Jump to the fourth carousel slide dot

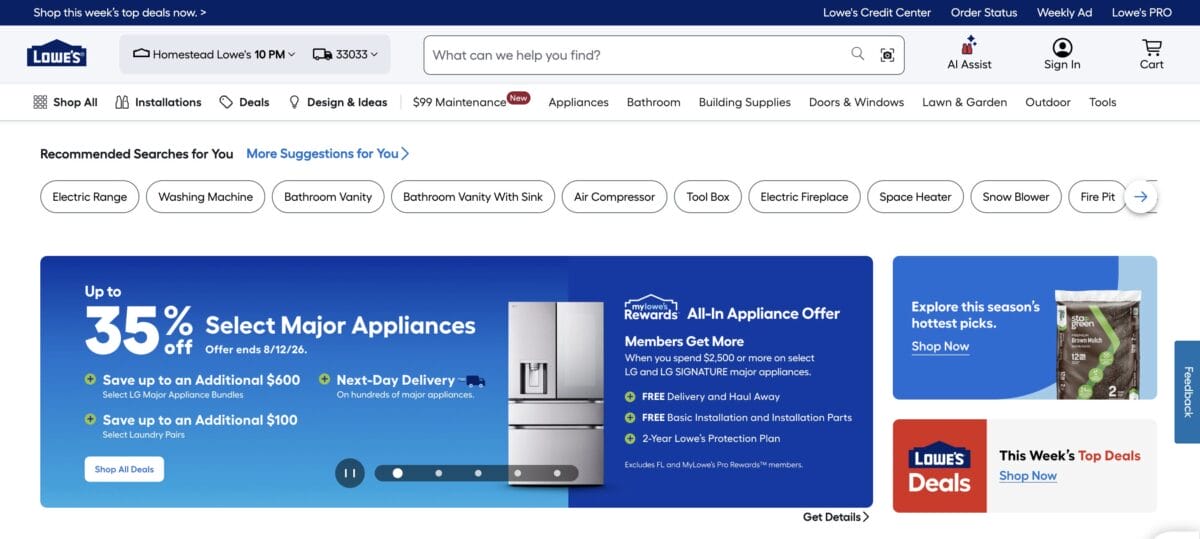tap(517, 473)
